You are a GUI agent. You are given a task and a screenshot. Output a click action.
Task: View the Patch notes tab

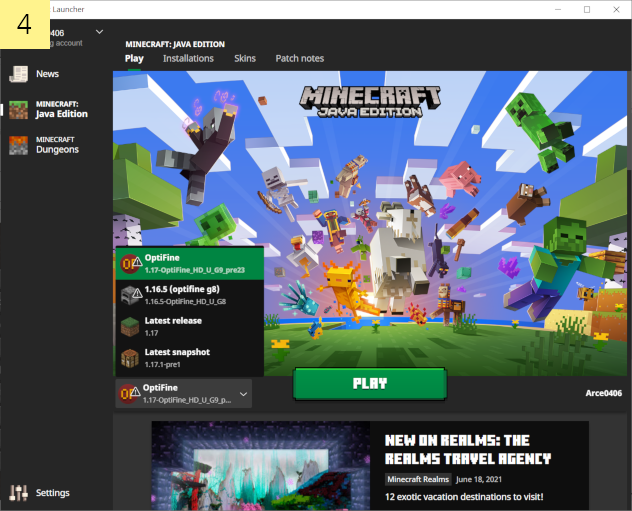(x=299, y=58)
